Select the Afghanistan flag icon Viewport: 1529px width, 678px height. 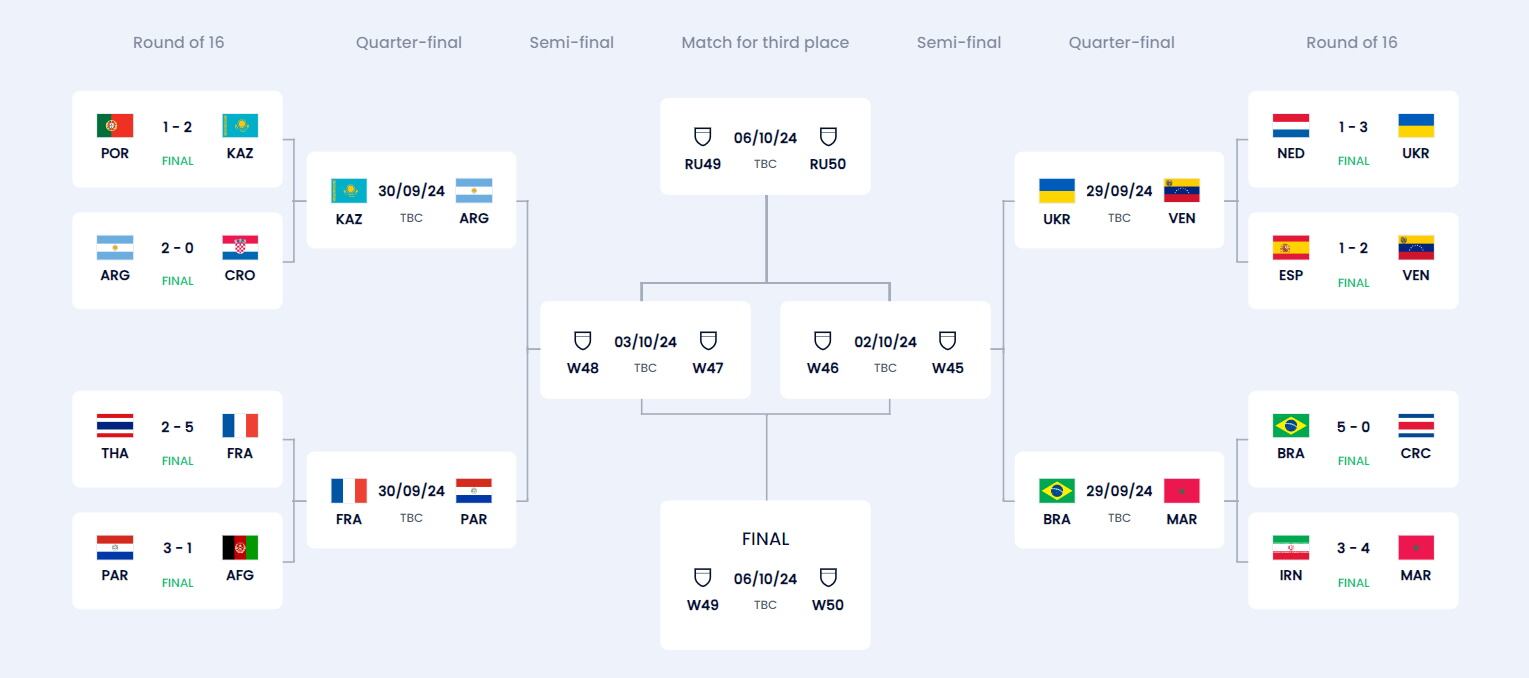point(240,548)
